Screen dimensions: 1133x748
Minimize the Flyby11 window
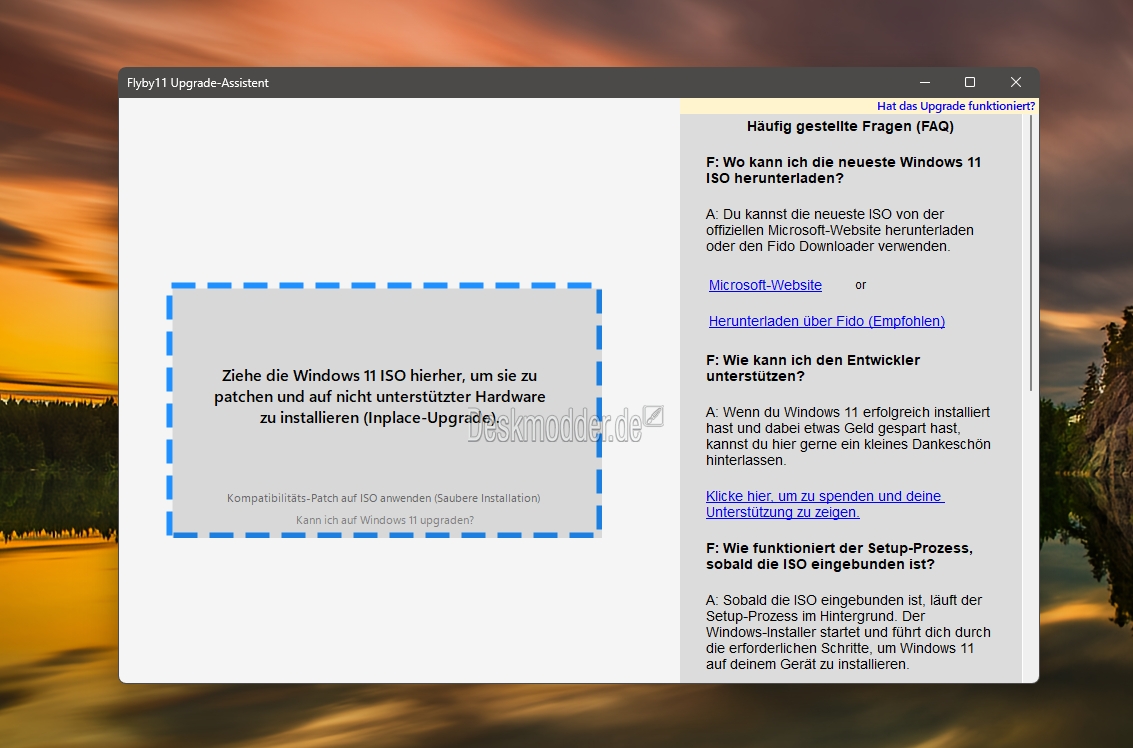[x=925, y=82]
